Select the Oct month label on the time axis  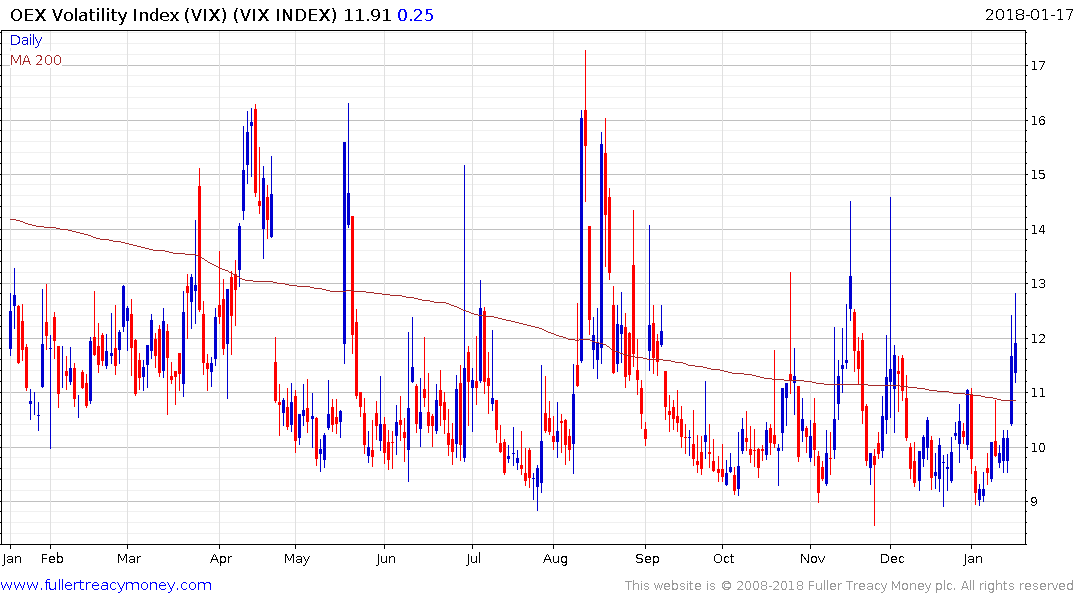(723, 559)
